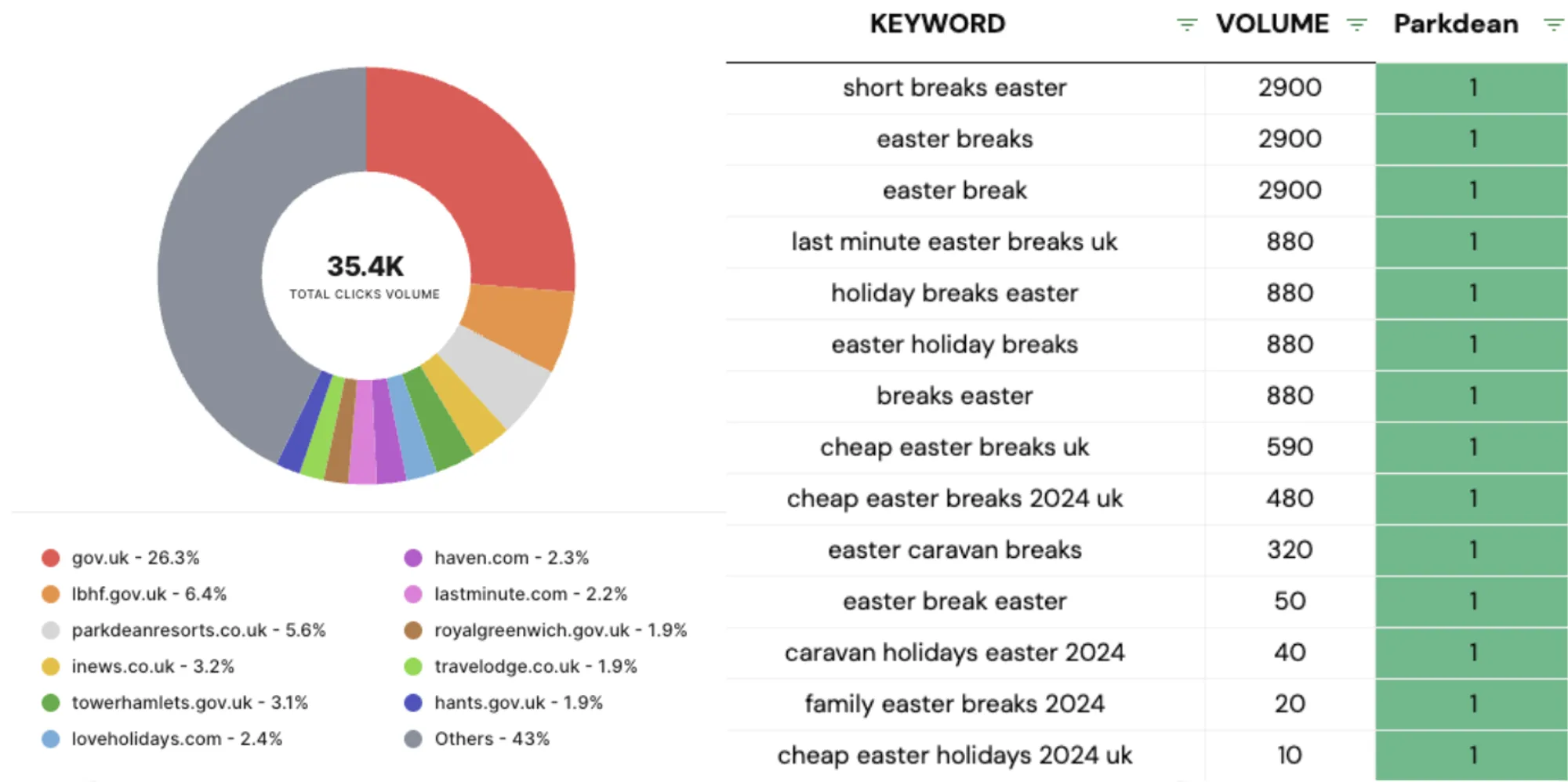
Task: Select the lastminute.com pink legend dot
Action: point(413,594)
